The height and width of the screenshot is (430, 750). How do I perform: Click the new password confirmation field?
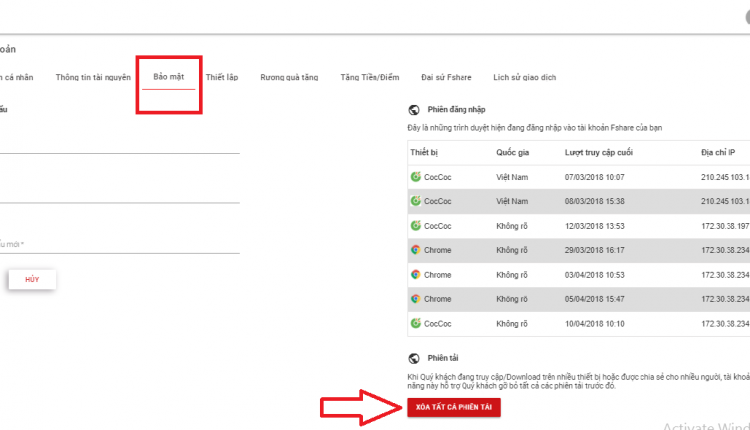(120, 244)
